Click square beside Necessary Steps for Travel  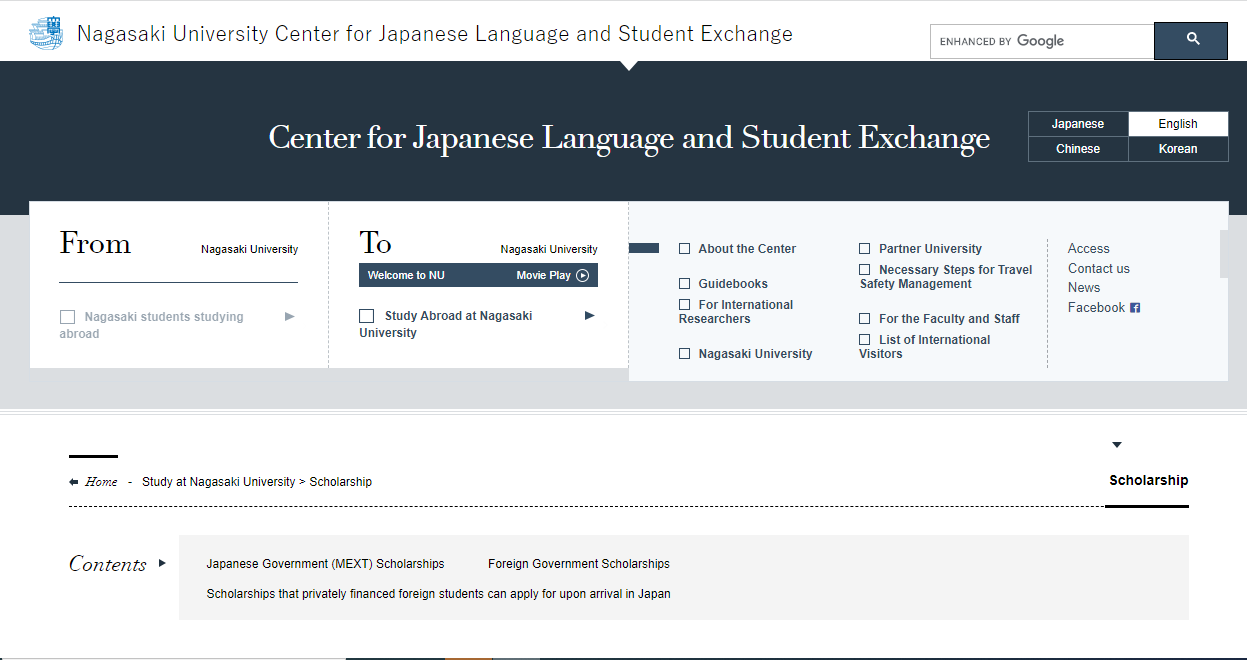865,270
